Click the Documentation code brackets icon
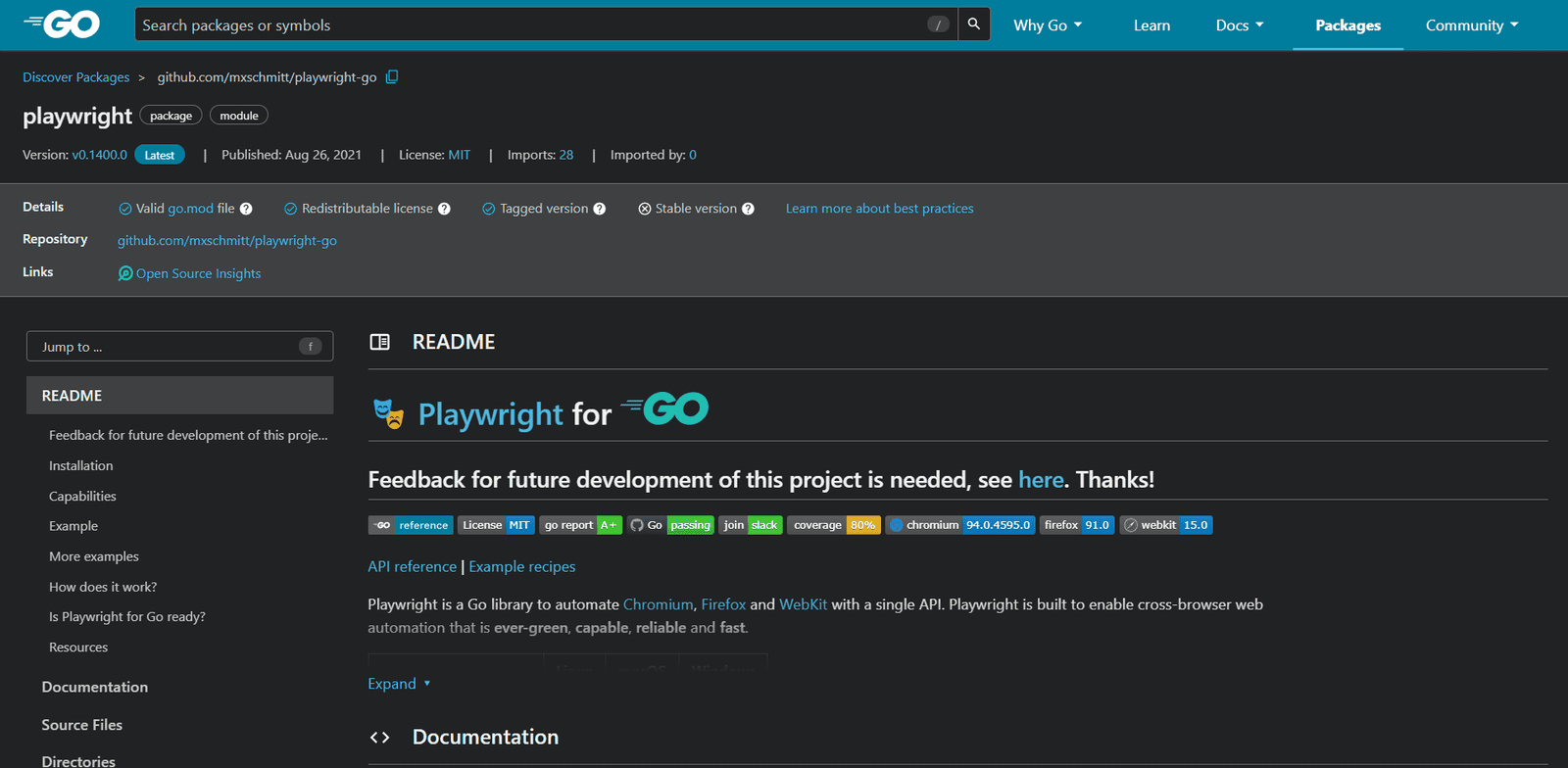The width and height of the screenshot is (1568, 768). (x=379, y=738)
